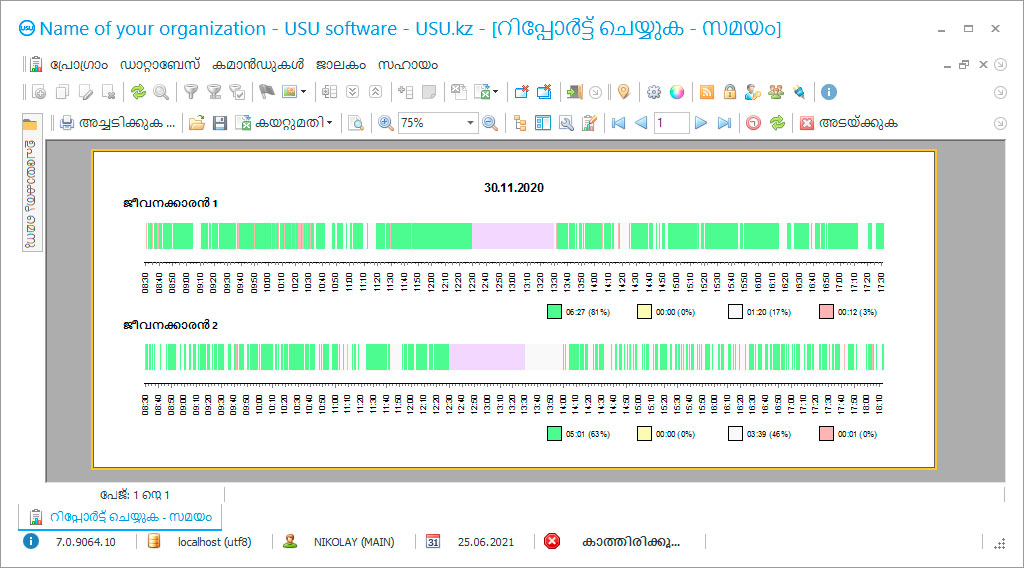
Task: Click the wrench magnifier find icon
Action: [x=566, y=123]
